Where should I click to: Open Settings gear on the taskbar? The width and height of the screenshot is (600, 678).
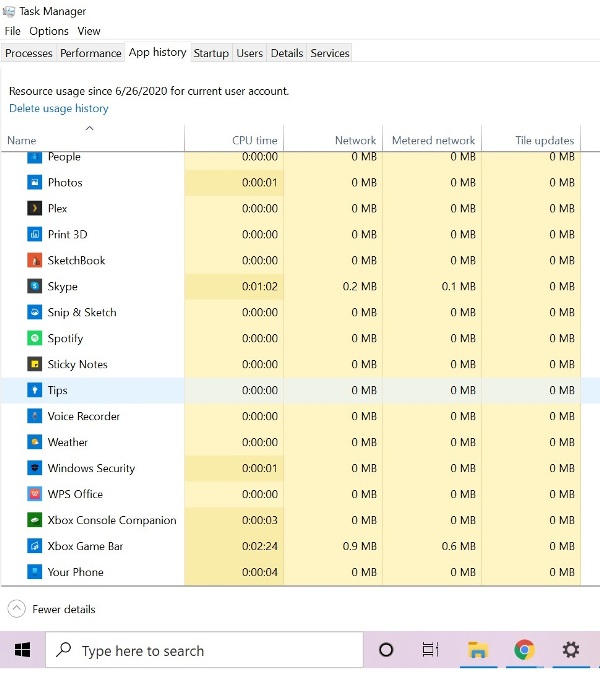[571, 649]
